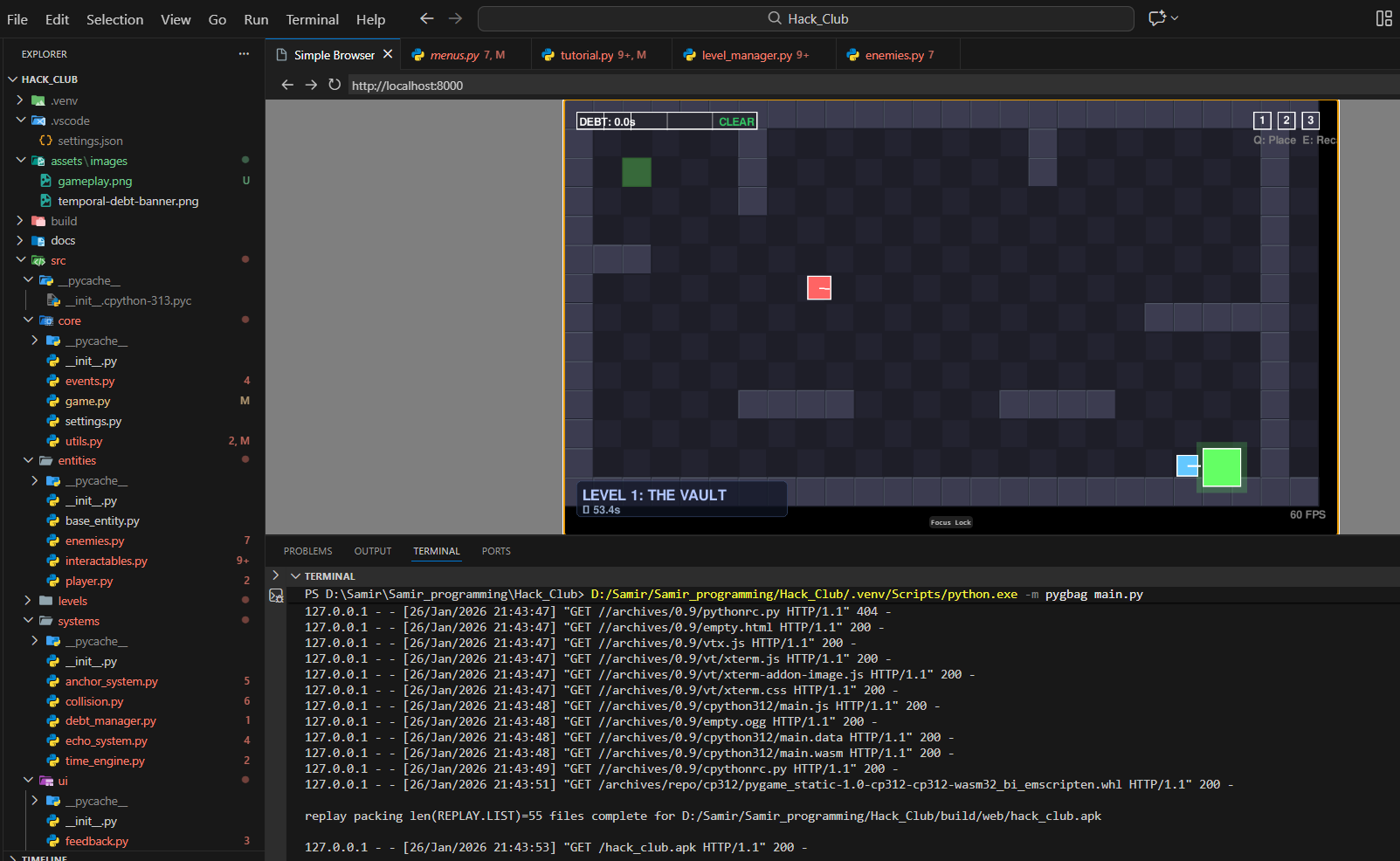Expand the build folder

[64, 221]
